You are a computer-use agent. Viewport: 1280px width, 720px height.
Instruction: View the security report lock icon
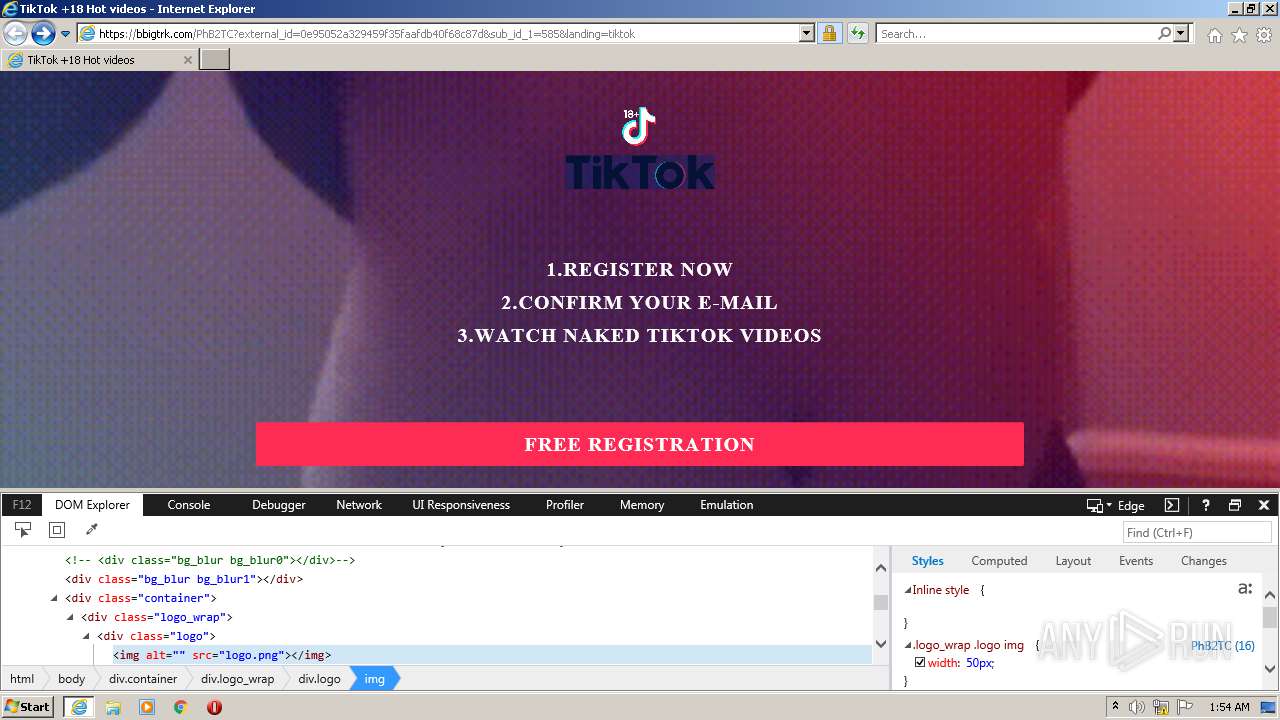coord(829,34)
